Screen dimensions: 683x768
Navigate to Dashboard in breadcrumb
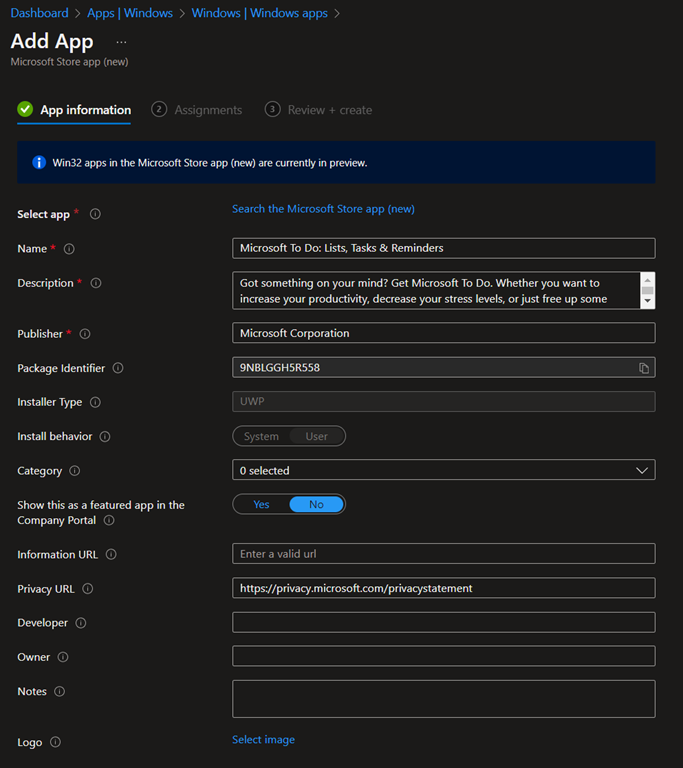click(x=39, y=13)
